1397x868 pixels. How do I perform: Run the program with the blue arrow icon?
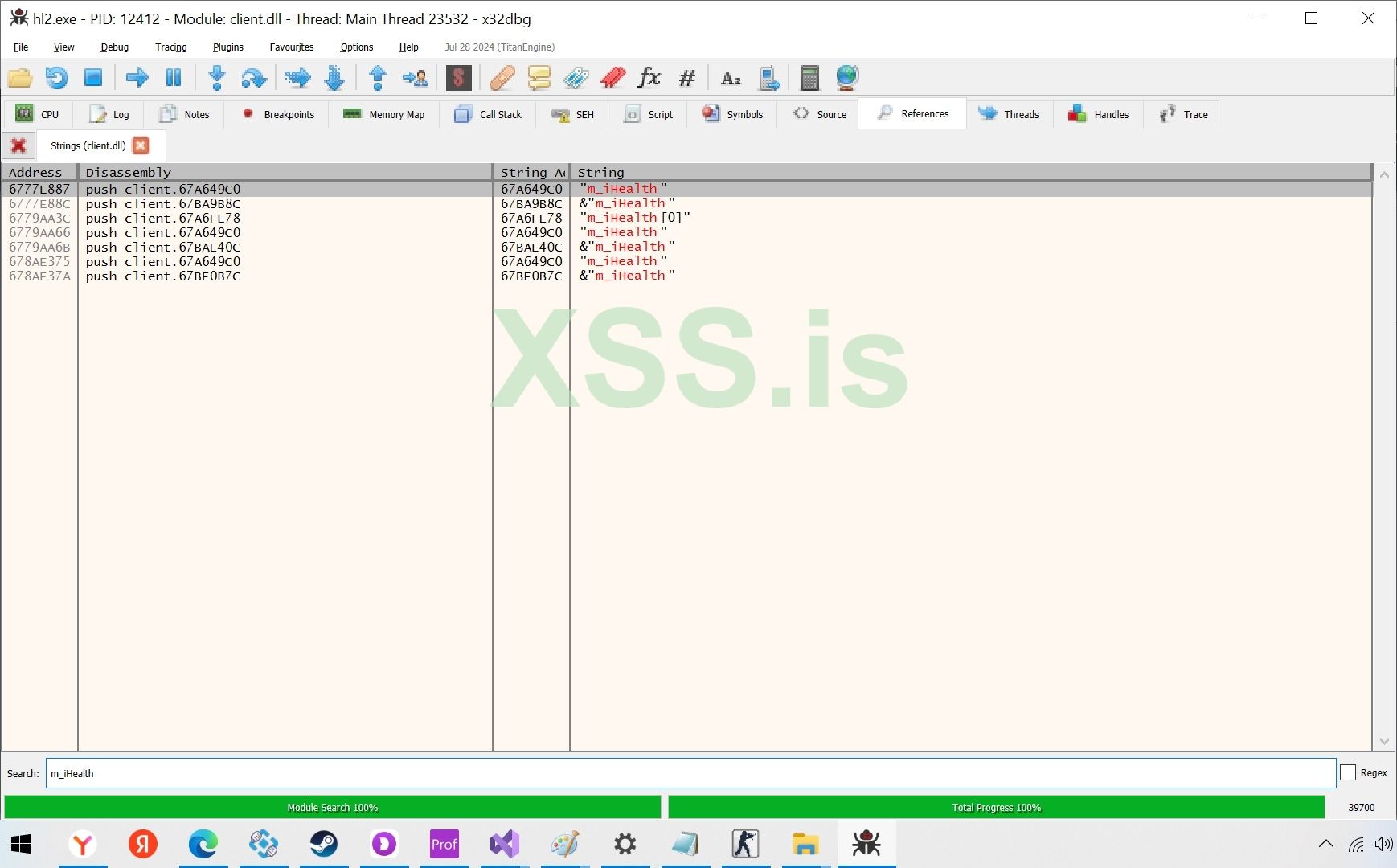(x=137, y=78)
